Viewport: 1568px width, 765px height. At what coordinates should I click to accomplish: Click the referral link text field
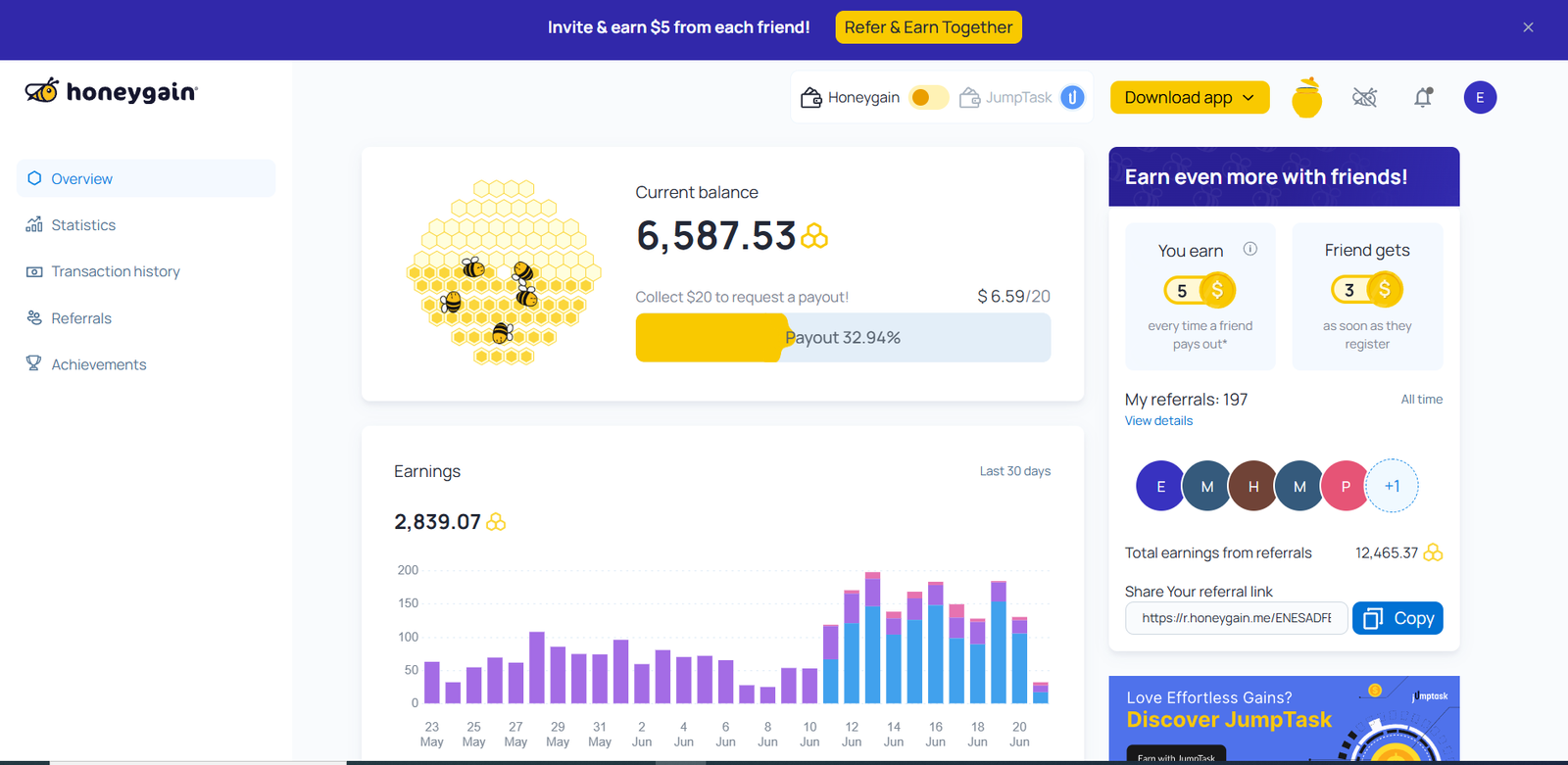coord(1236,618)
